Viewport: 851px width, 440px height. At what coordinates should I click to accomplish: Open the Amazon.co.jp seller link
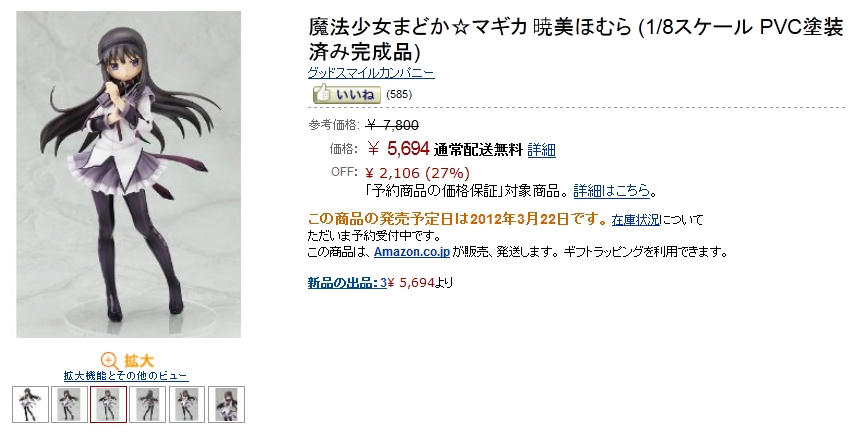point(412,252)
